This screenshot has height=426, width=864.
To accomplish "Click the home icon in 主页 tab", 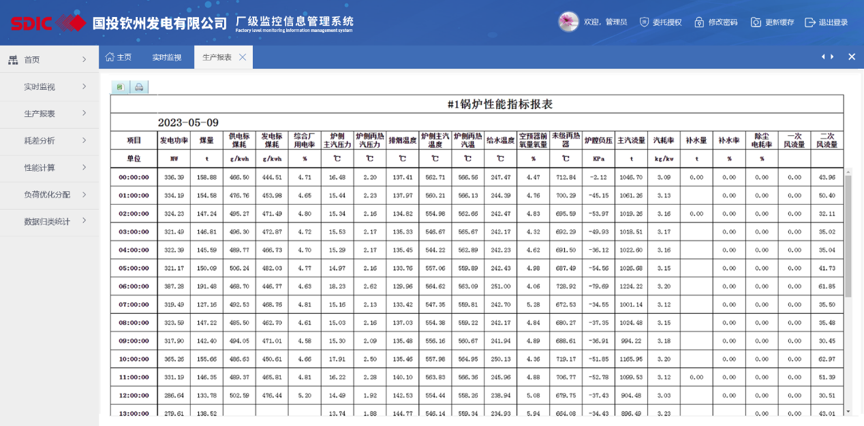I will [110, 57].
